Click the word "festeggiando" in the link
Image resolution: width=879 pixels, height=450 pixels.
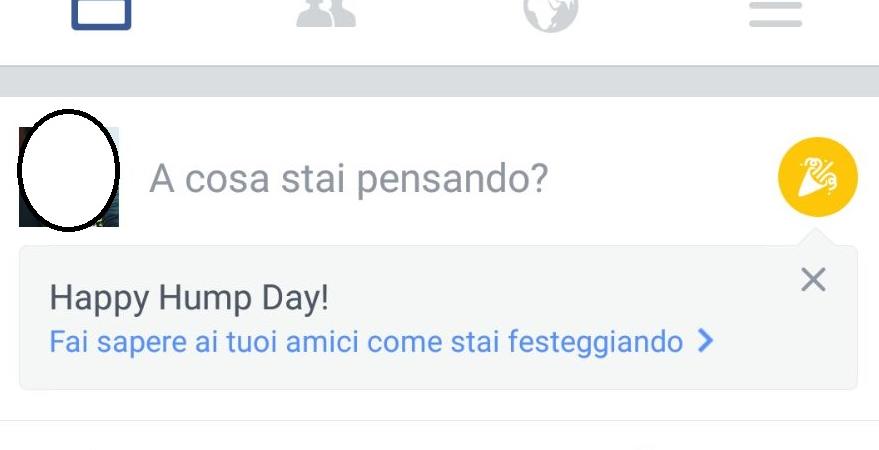pyautogui.click(x=595, y=342)
